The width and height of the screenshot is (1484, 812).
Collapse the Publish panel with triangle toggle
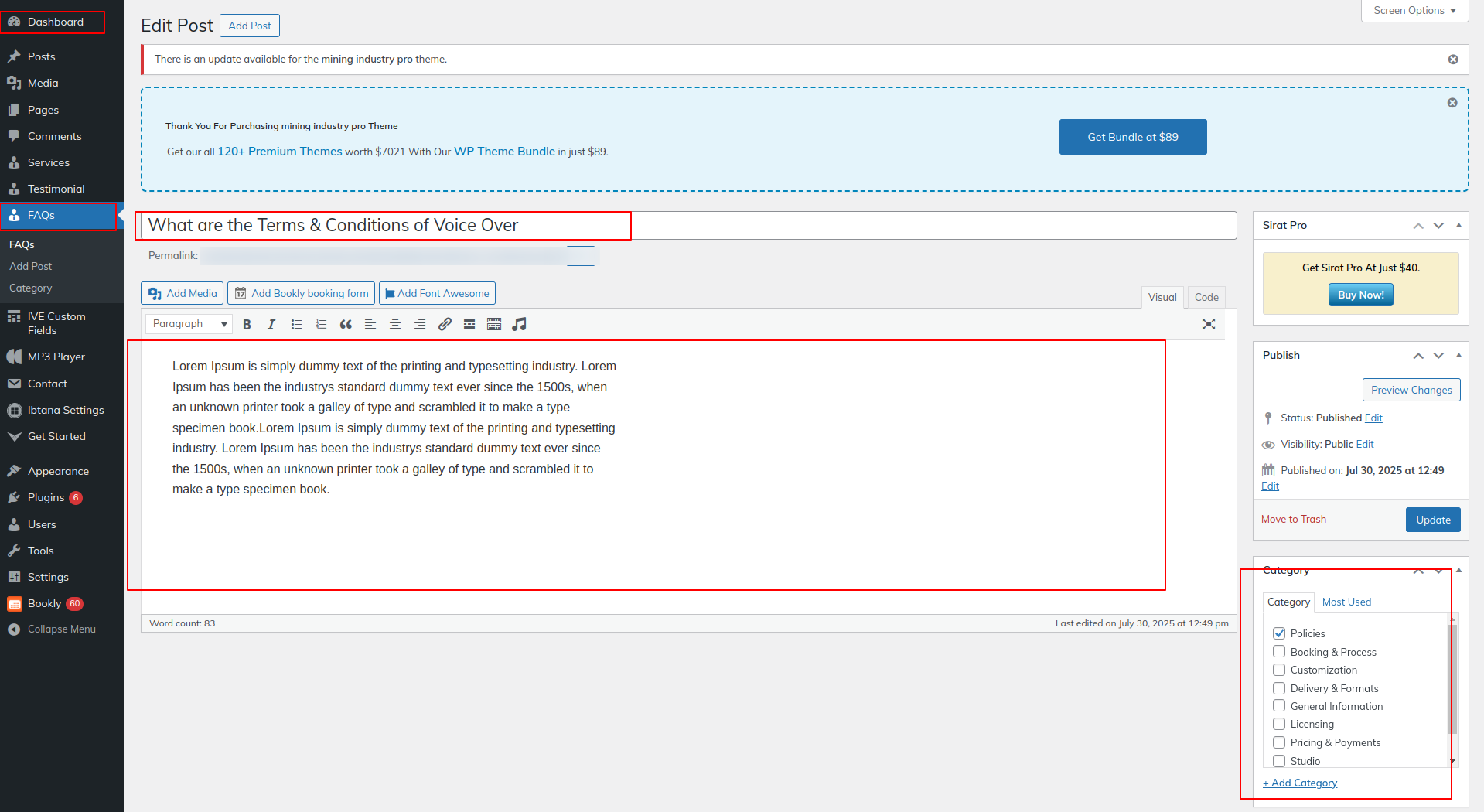click(x=1458, y=355)
